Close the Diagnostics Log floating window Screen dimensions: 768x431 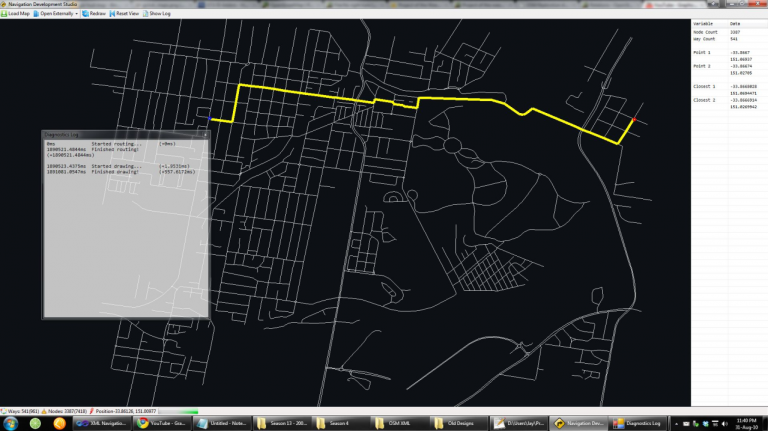(x=205, y=134)
